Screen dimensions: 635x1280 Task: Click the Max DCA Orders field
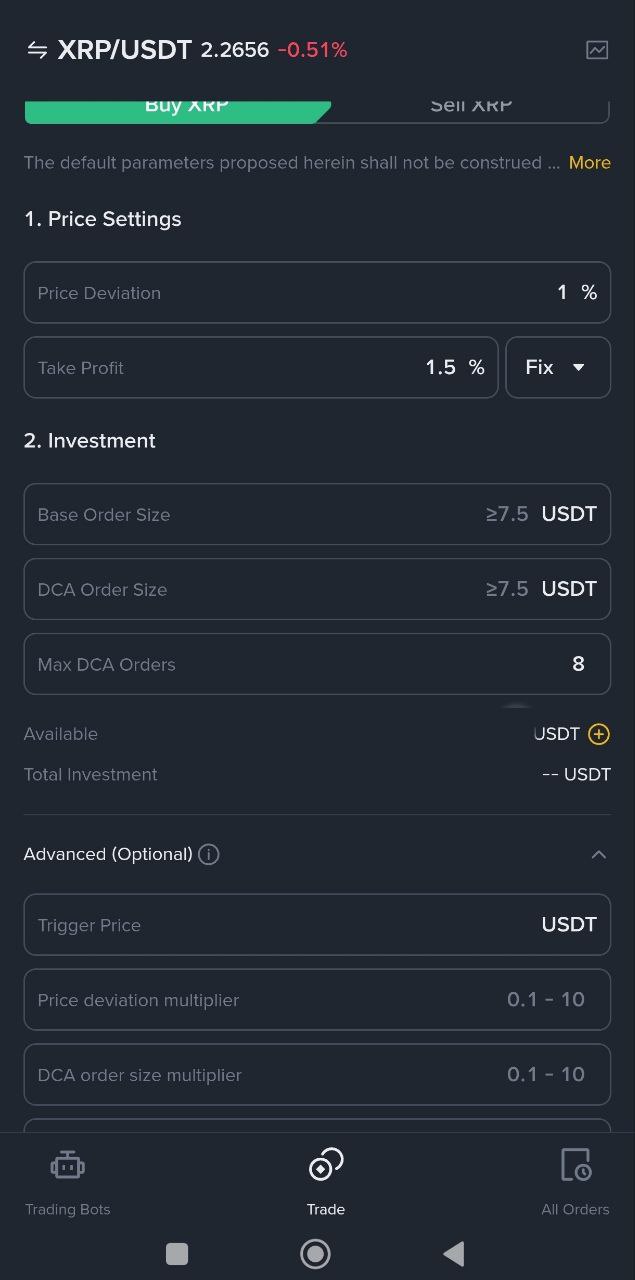point(317,664)
